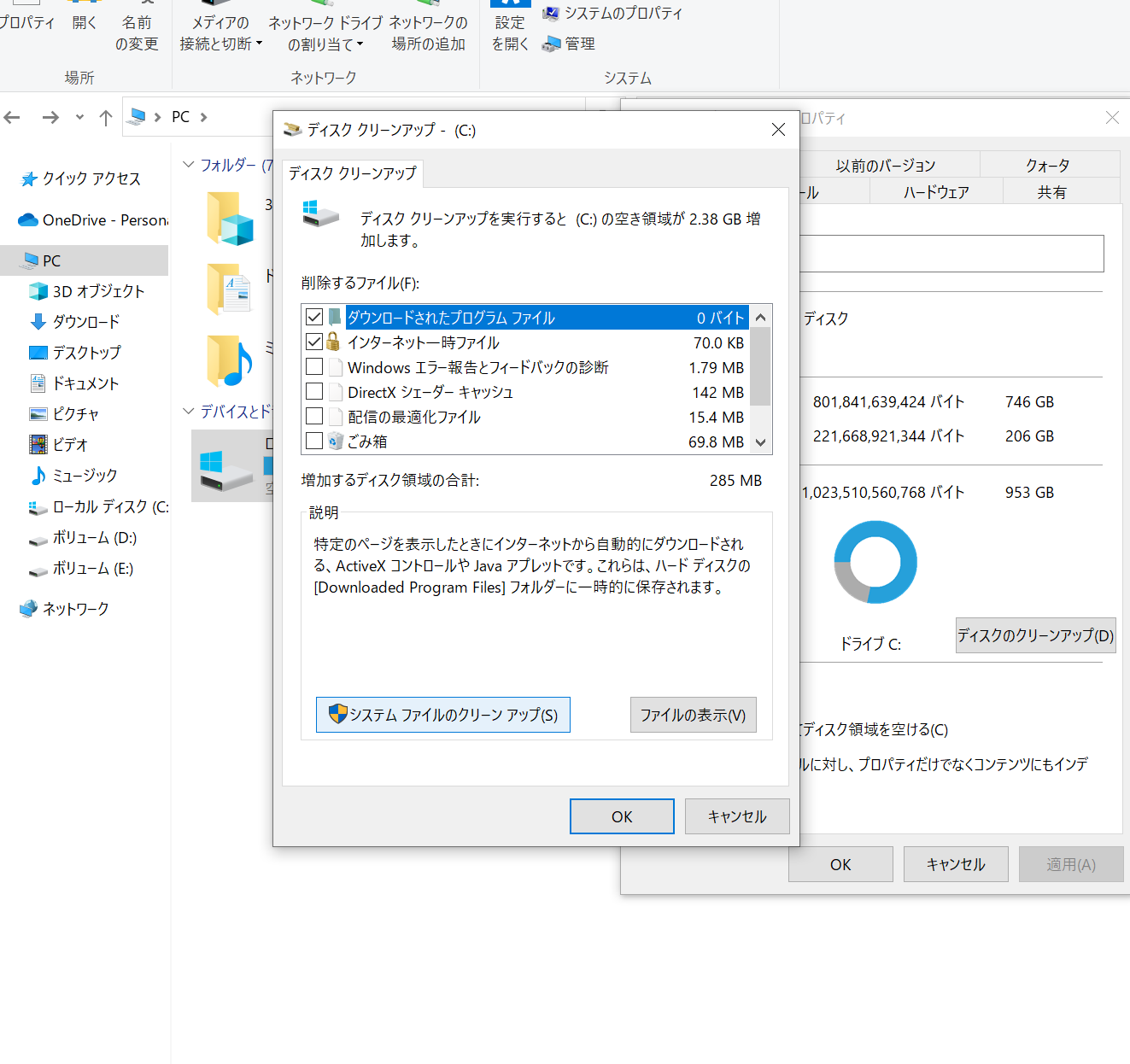The image size is (1130, 1064).
Task: Open the ハードウェア tab in properties
Action: [x=935, y=193]
